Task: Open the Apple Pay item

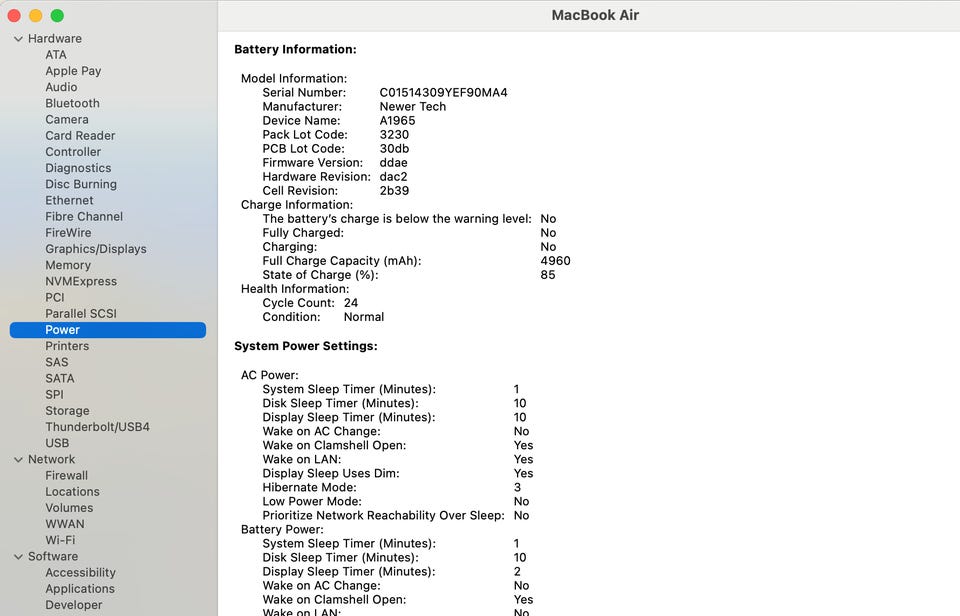Action: click(x=73, y=71)
